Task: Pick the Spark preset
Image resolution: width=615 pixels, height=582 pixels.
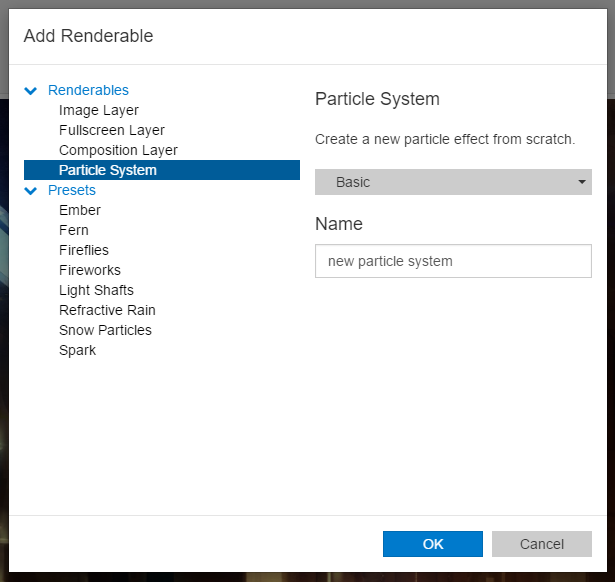Action: click(x=78, y=350)
